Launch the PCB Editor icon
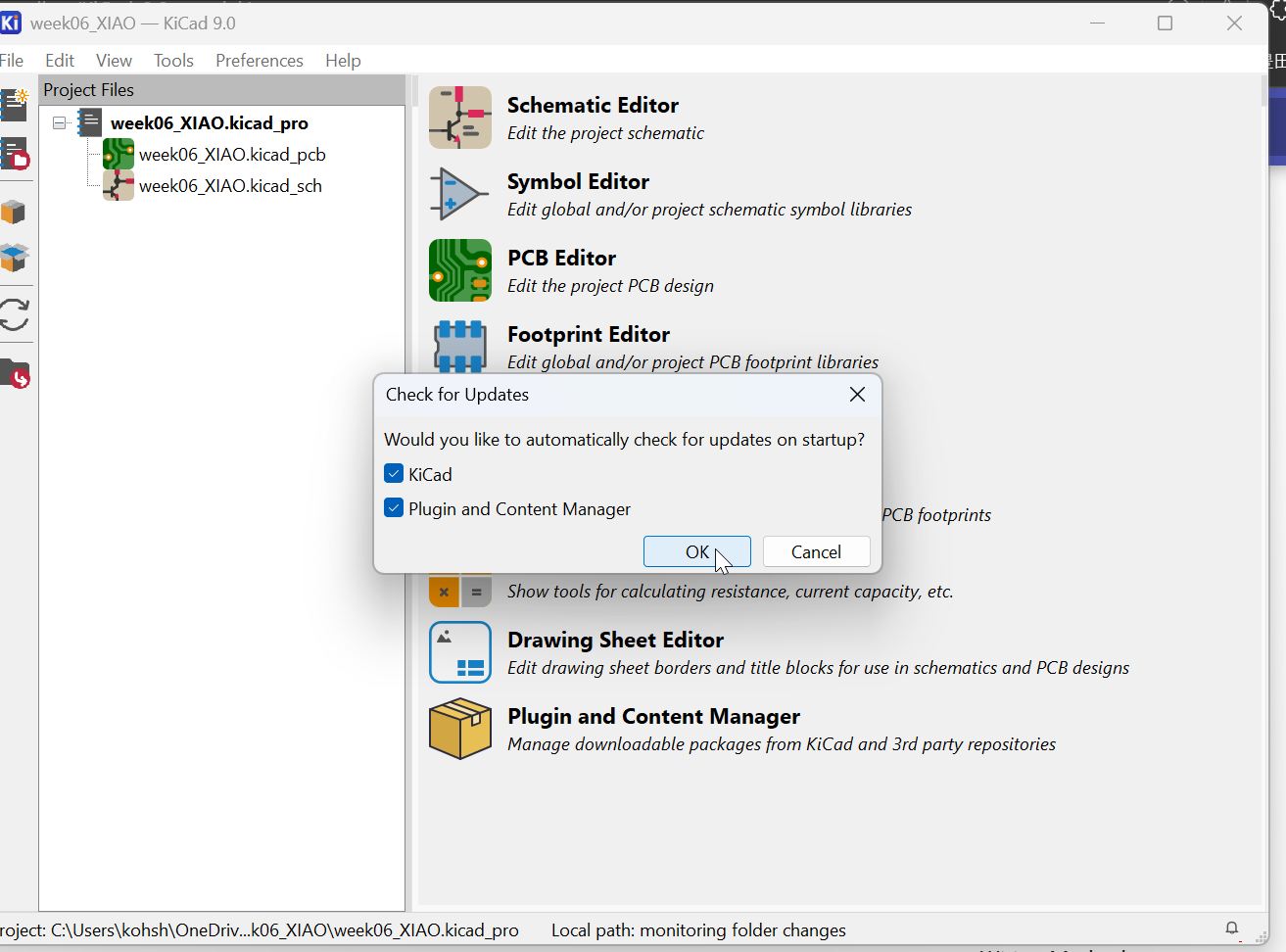1286x952 pixels. tap(460, 270)
